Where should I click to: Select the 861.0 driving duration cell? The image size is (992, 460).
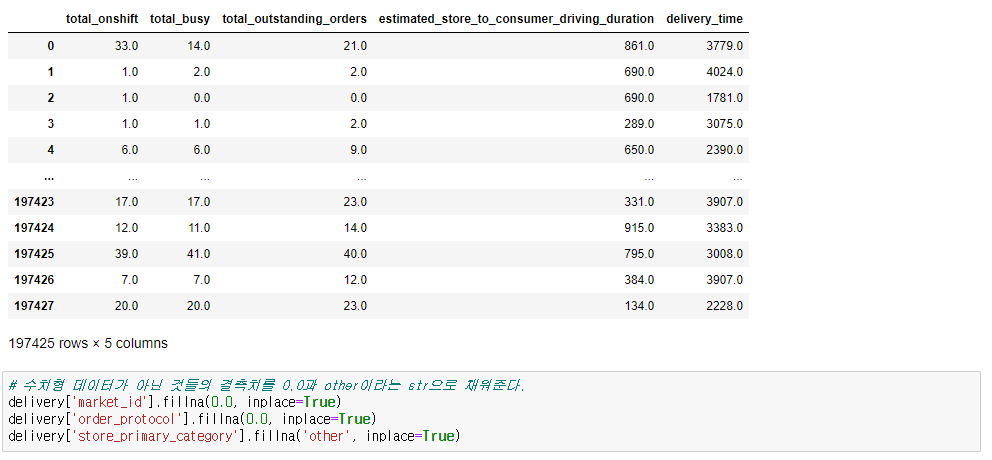pyautogui.click(x=639, y=46)
